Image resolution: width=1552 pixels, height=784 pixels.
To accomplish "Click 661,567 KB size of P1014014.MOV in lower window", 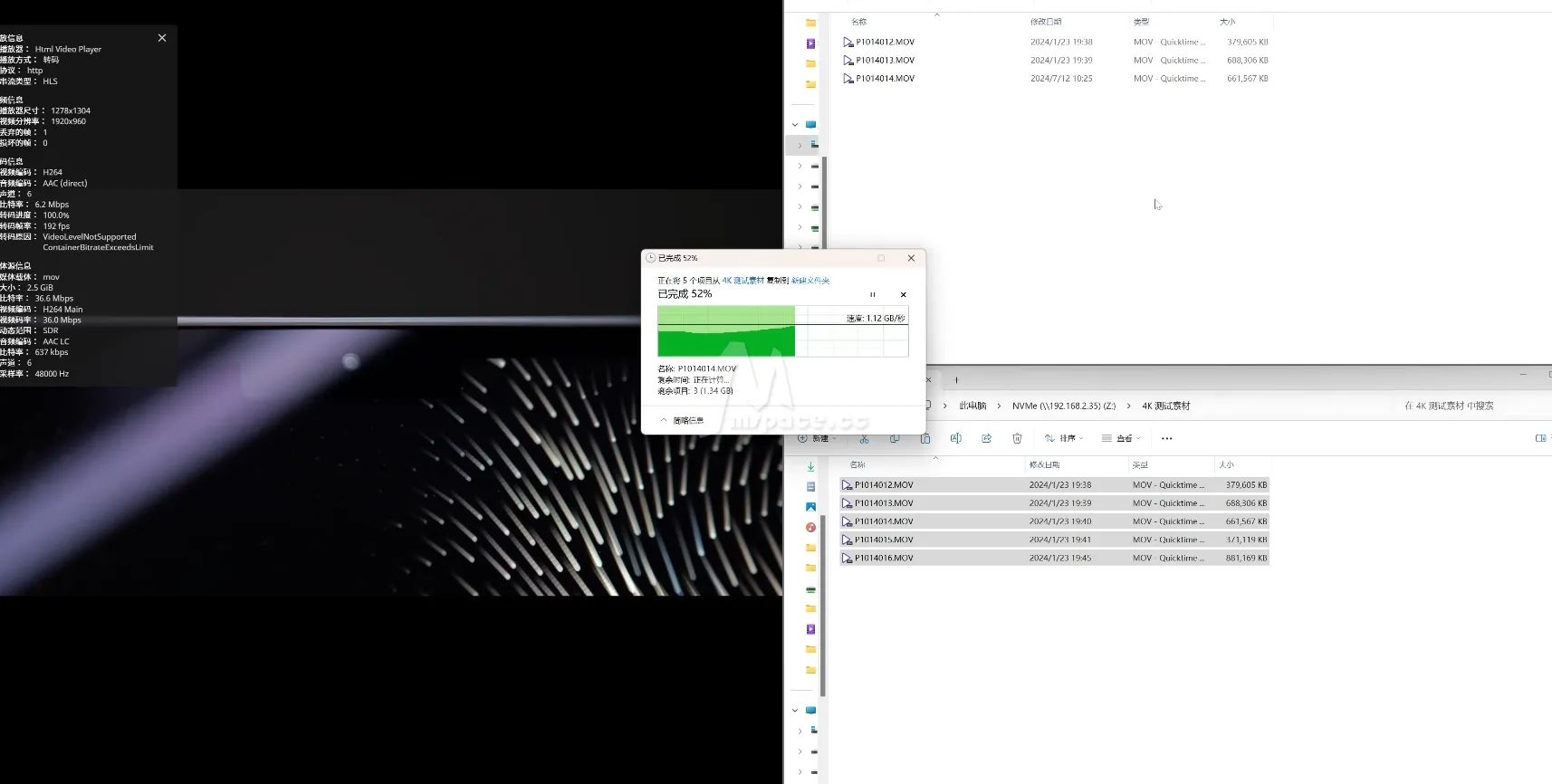I will tap(1246, 521).
